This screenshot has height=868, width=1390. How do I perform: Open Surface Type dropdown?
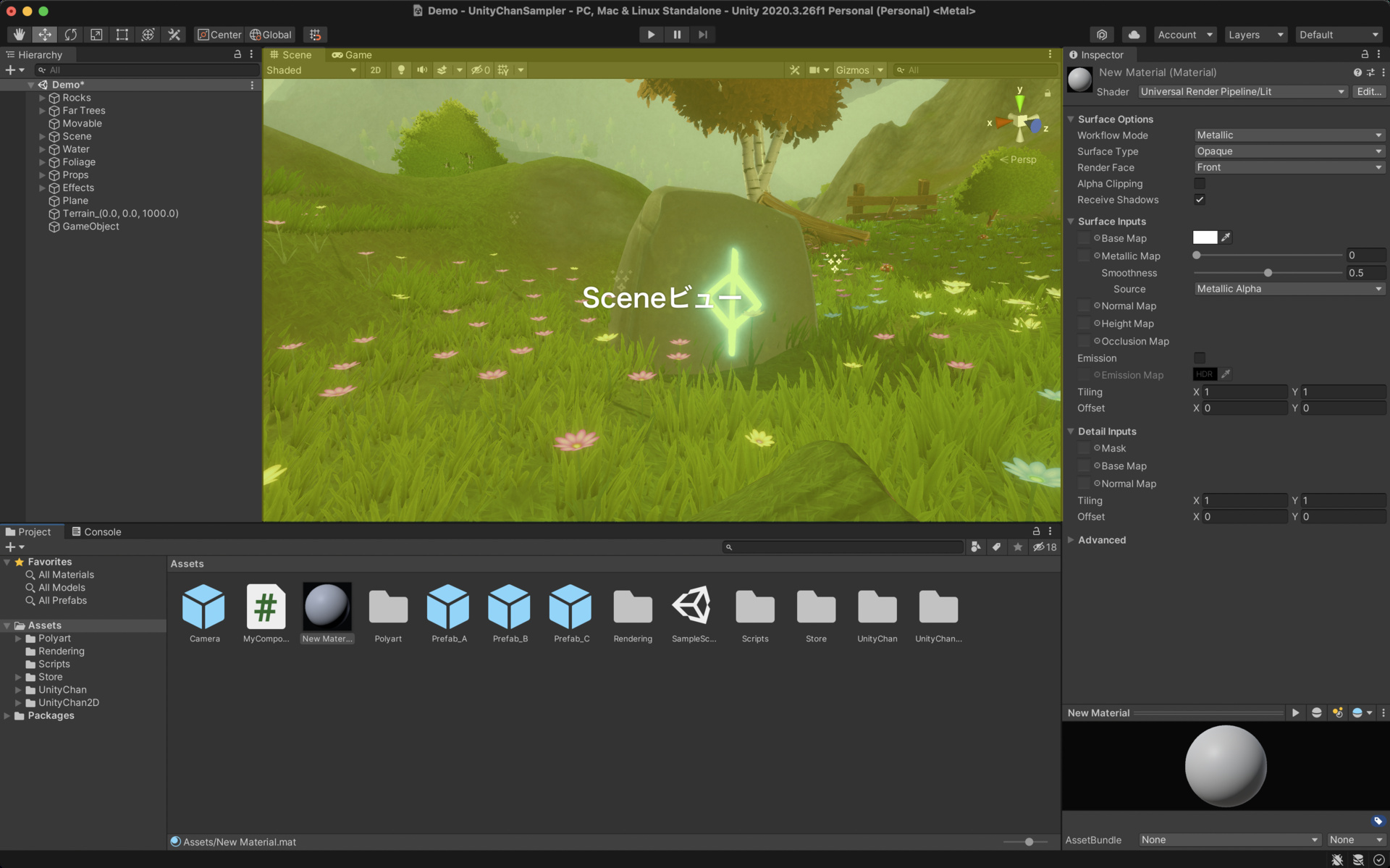coord(1289,151)
